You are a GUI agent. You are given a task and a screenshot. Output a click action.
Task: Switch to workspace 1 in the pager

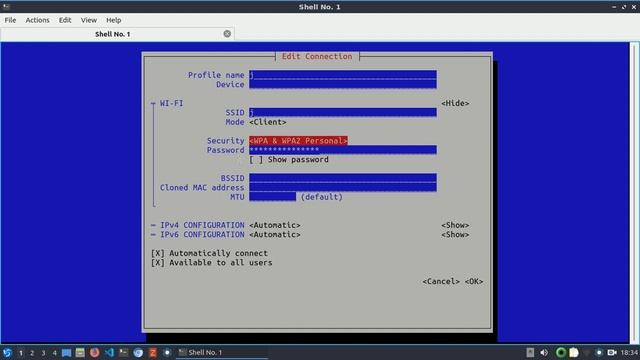coord(21,353)
